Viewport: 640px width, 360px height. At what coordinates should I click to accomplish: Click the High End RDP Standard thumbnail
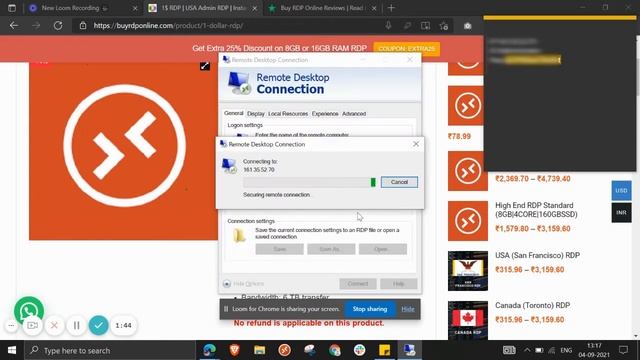tap(468, 221)
